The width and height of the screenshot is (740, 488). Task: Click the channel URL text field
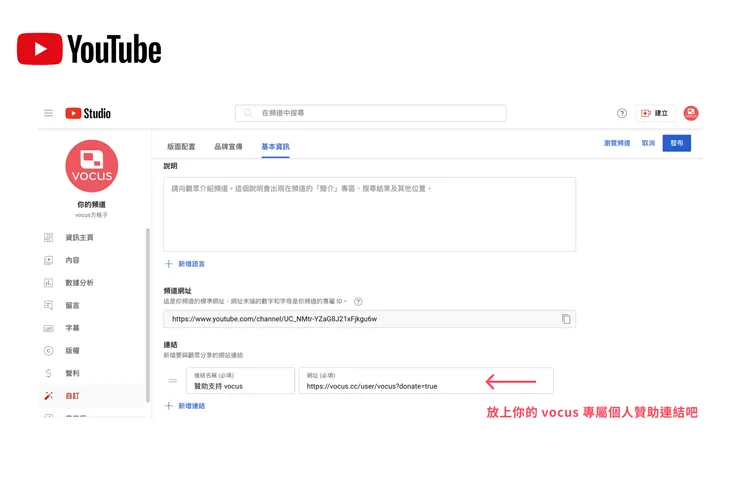click(x=370, y=319)
